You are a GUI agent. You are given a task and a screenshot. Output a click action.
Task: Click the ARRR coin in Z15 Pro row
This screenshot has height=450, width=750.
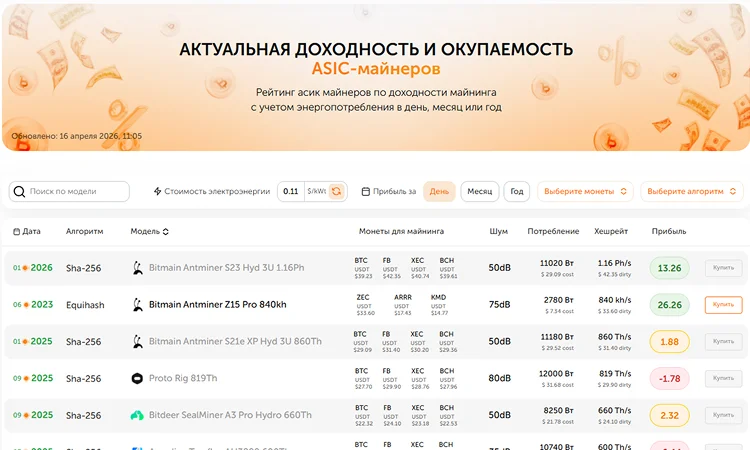click(x=402, y=305)
